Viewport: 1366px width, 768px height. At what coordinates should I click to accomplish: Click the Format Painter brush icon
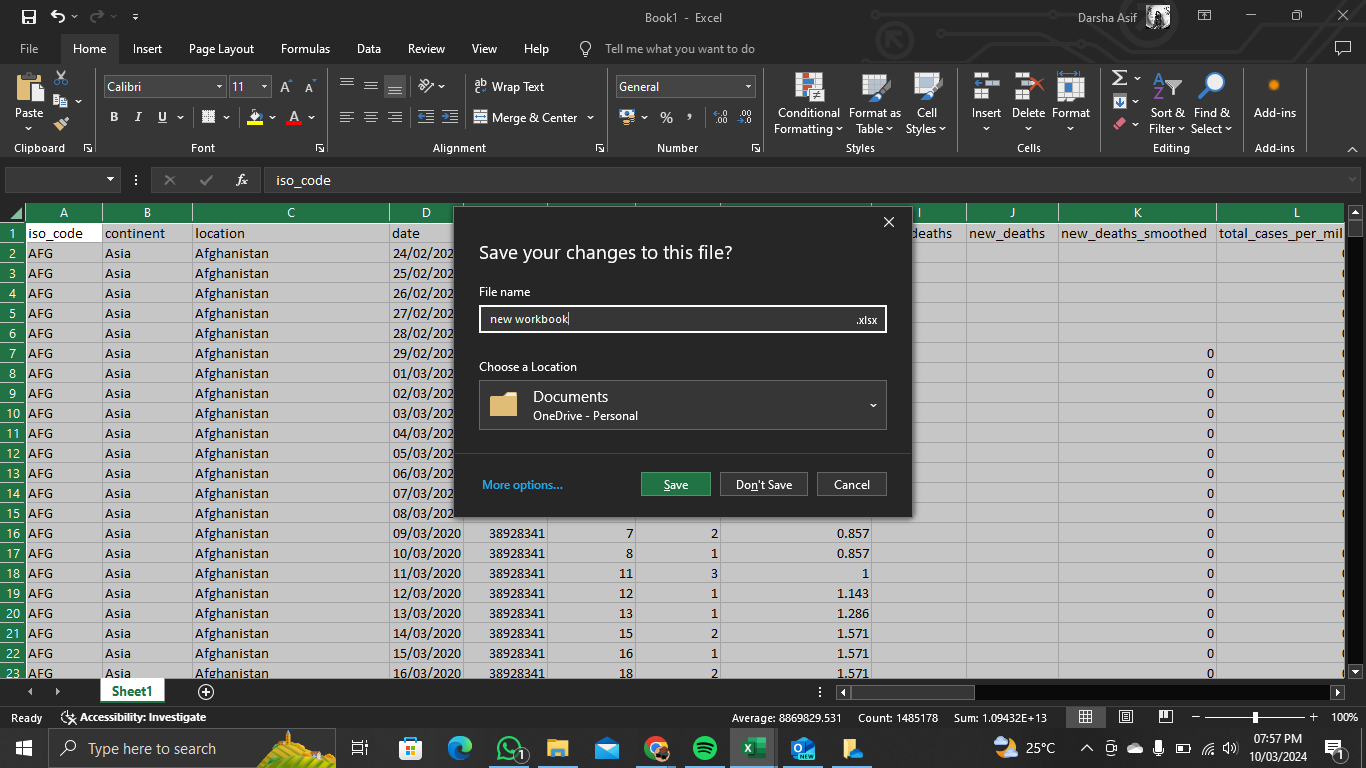pos(61,125)
